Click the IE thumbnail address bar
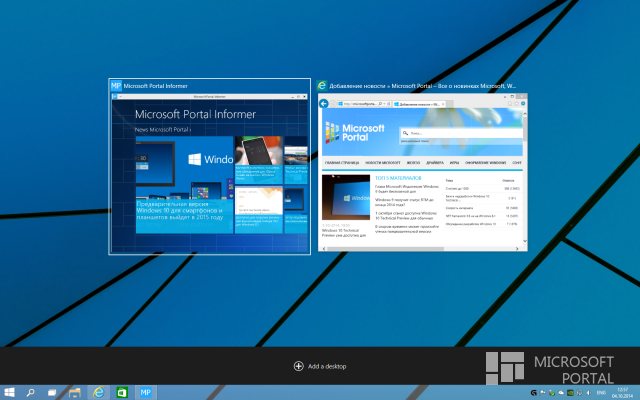640x400 pixels. pos(364,104)
